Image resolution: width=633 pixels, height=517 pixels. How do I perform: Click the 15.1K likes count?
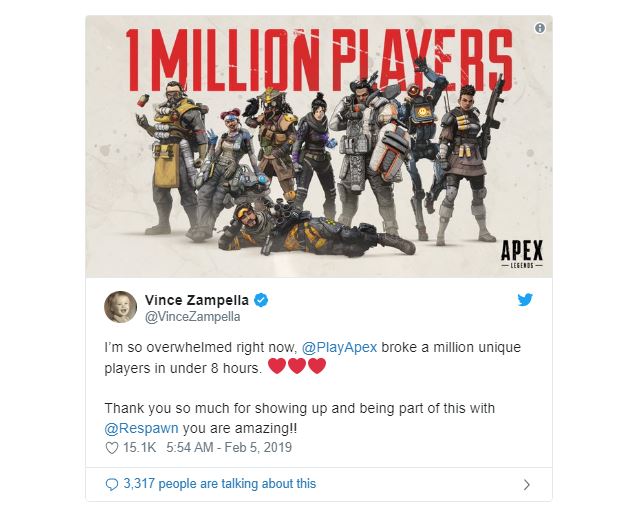tap(139, 448)
